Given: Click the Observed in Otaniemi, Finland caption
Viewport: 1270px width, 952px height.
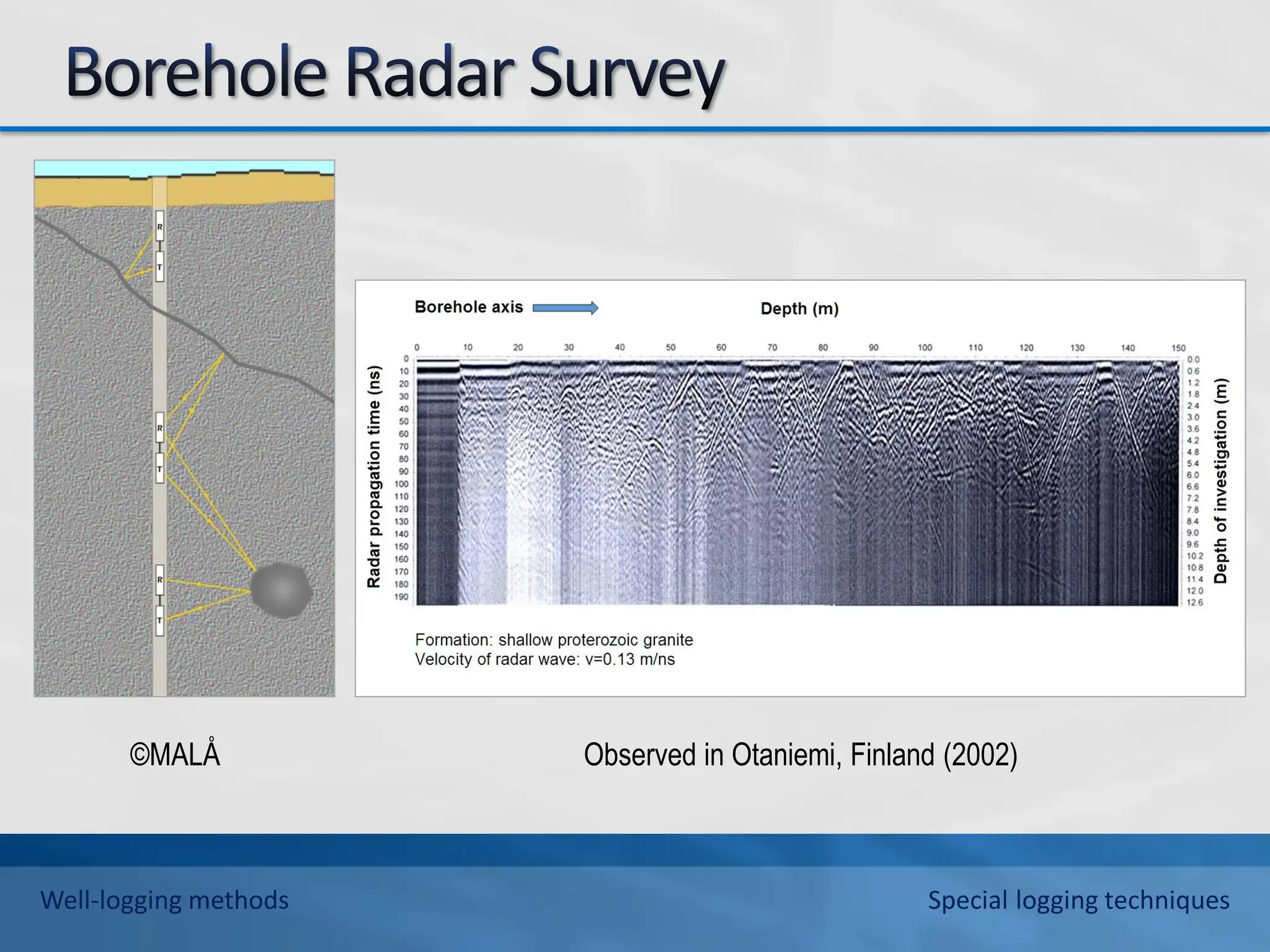Looking at the screenshot, I should click(x=800, y=754).
